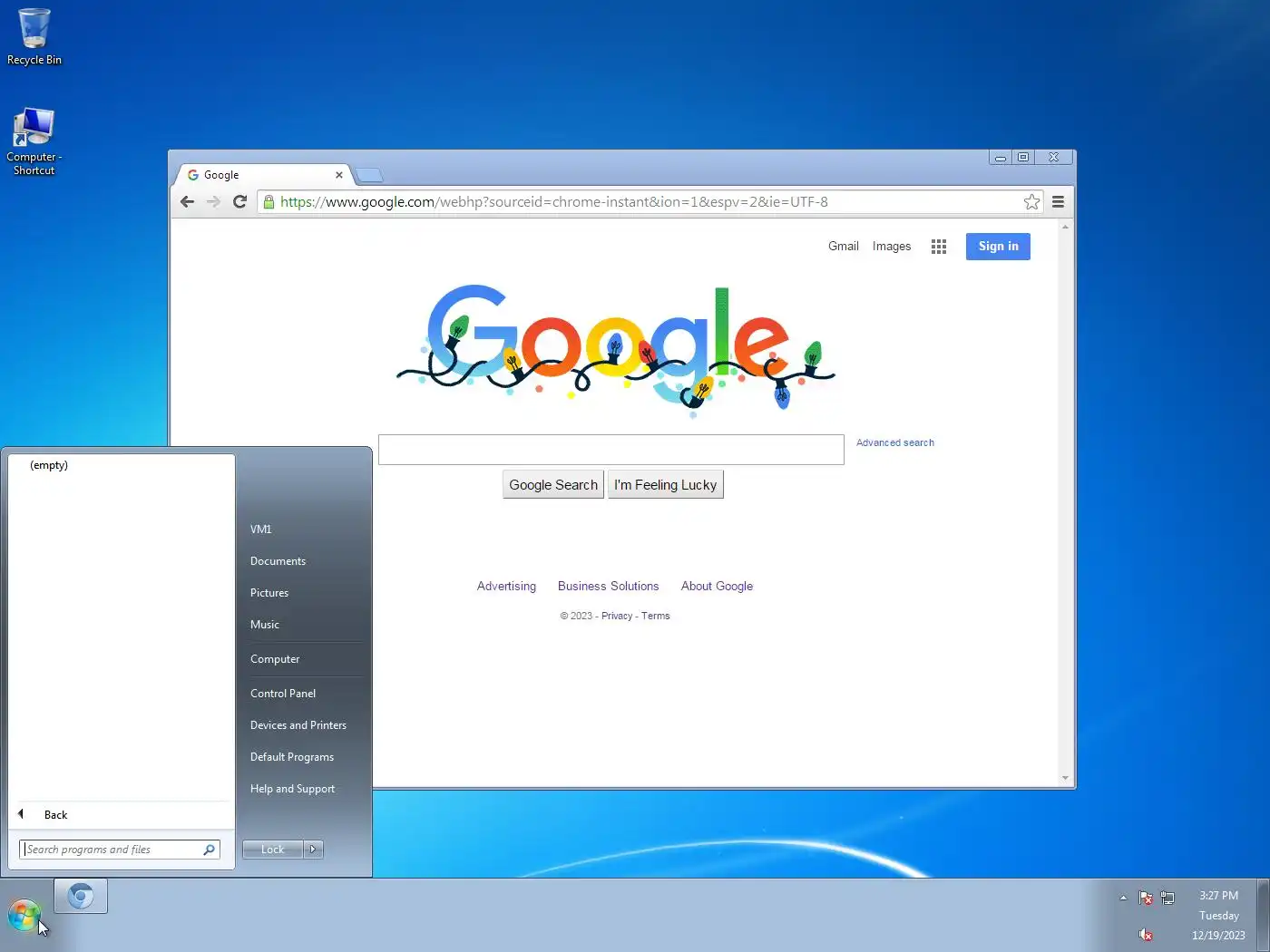The width and height of the screenshot is (1270, 952).
Task: Select the Computer - Shortcut desktop icon
Action: (34, 141)
